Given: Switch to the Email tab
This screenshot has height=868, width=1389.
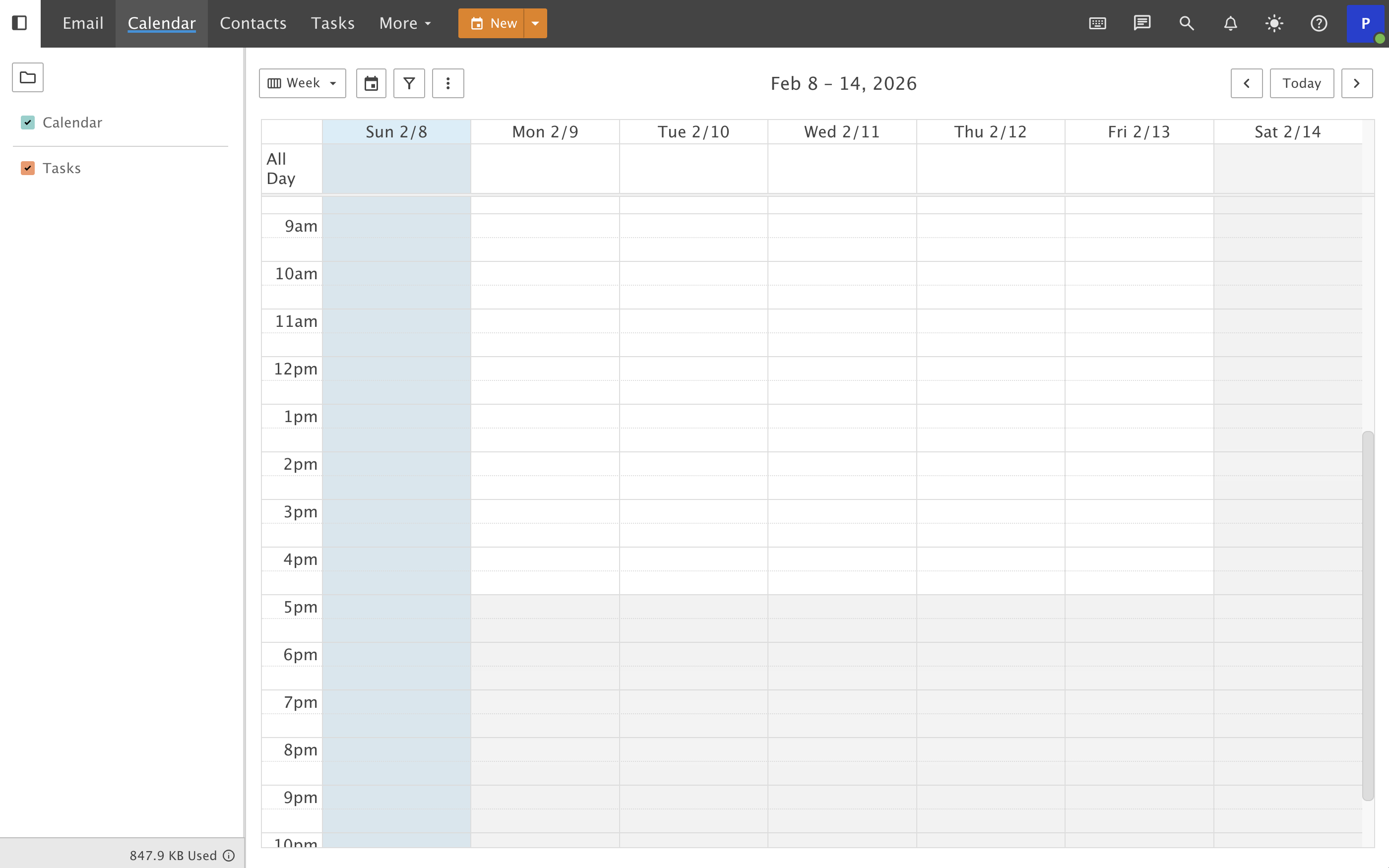Looking at the screenshot, I should point(83,23).
